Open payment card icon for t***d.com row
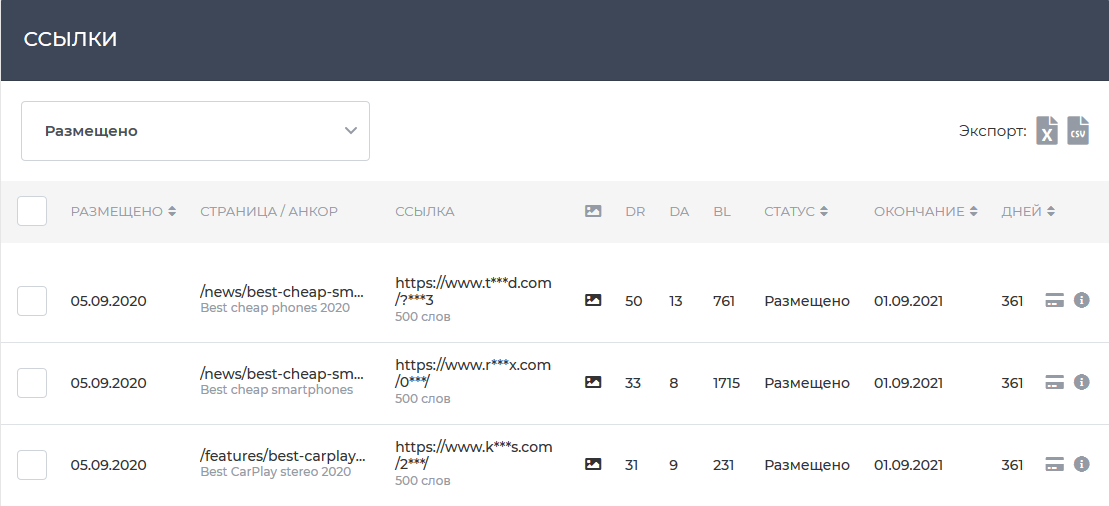The image size is (1109, 506). pos(1054,300)
